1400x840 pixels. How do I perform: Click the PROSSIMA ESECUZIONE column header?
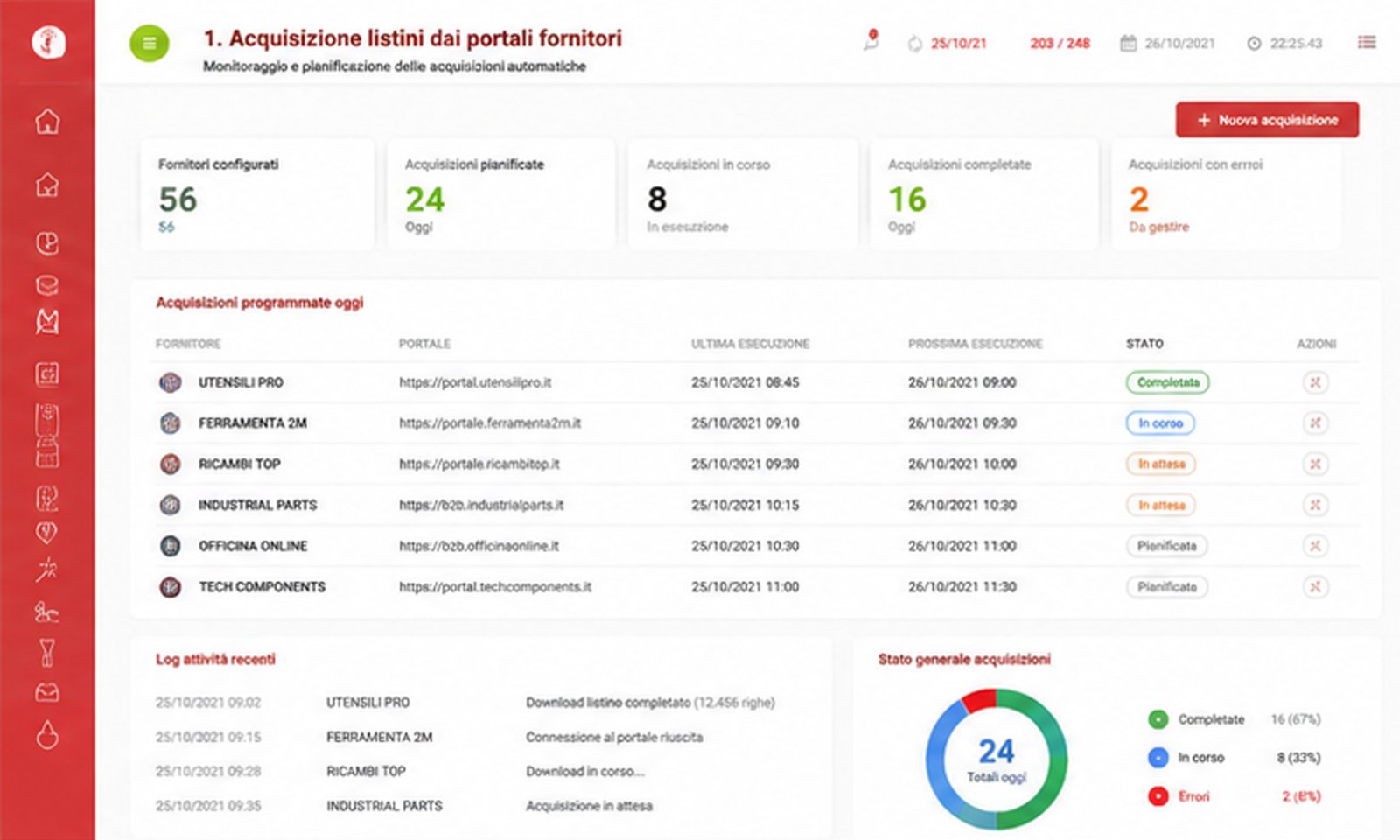[976, 344]
